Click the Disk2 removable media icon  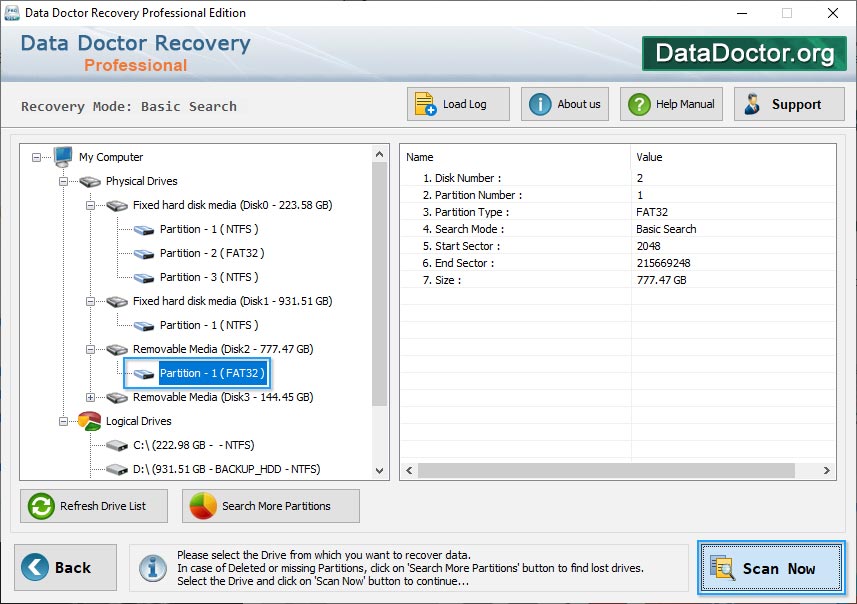117,349
